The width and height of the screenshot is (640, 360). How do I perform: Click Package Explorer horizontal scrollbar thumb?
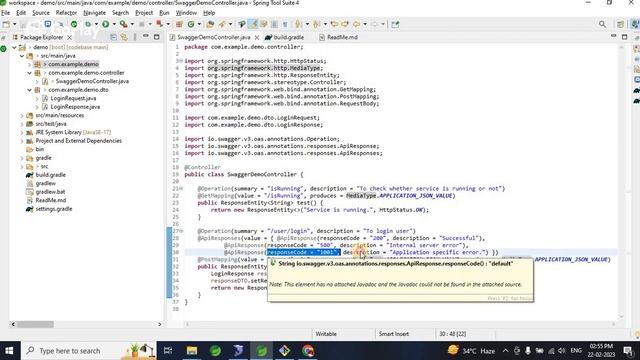coord(35,324)
